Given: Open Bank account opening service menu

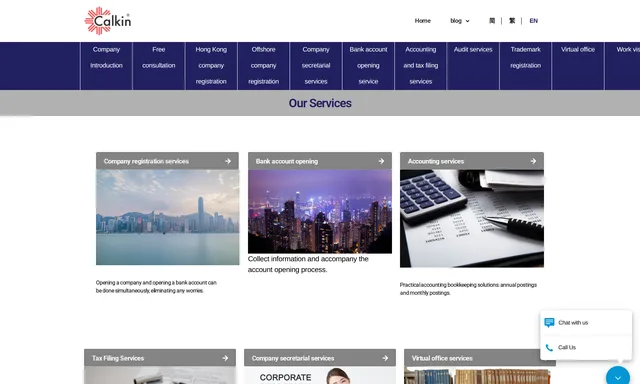Looking at the screenshot, I should pyautogui.click(x=368, y=65).
